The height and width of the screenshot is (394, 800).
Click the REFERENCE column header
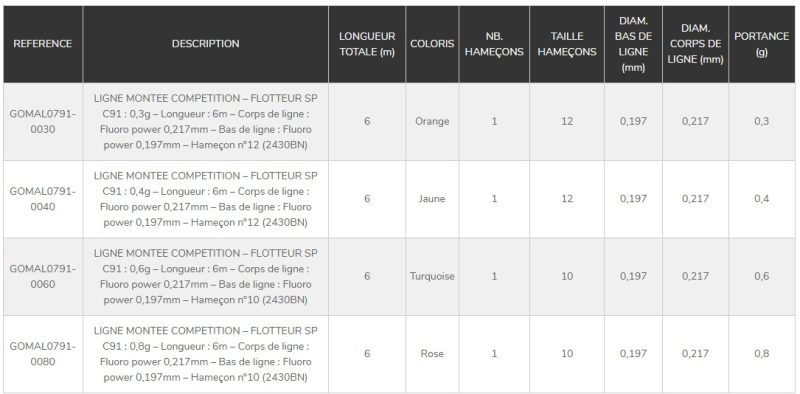pos(43,44)
